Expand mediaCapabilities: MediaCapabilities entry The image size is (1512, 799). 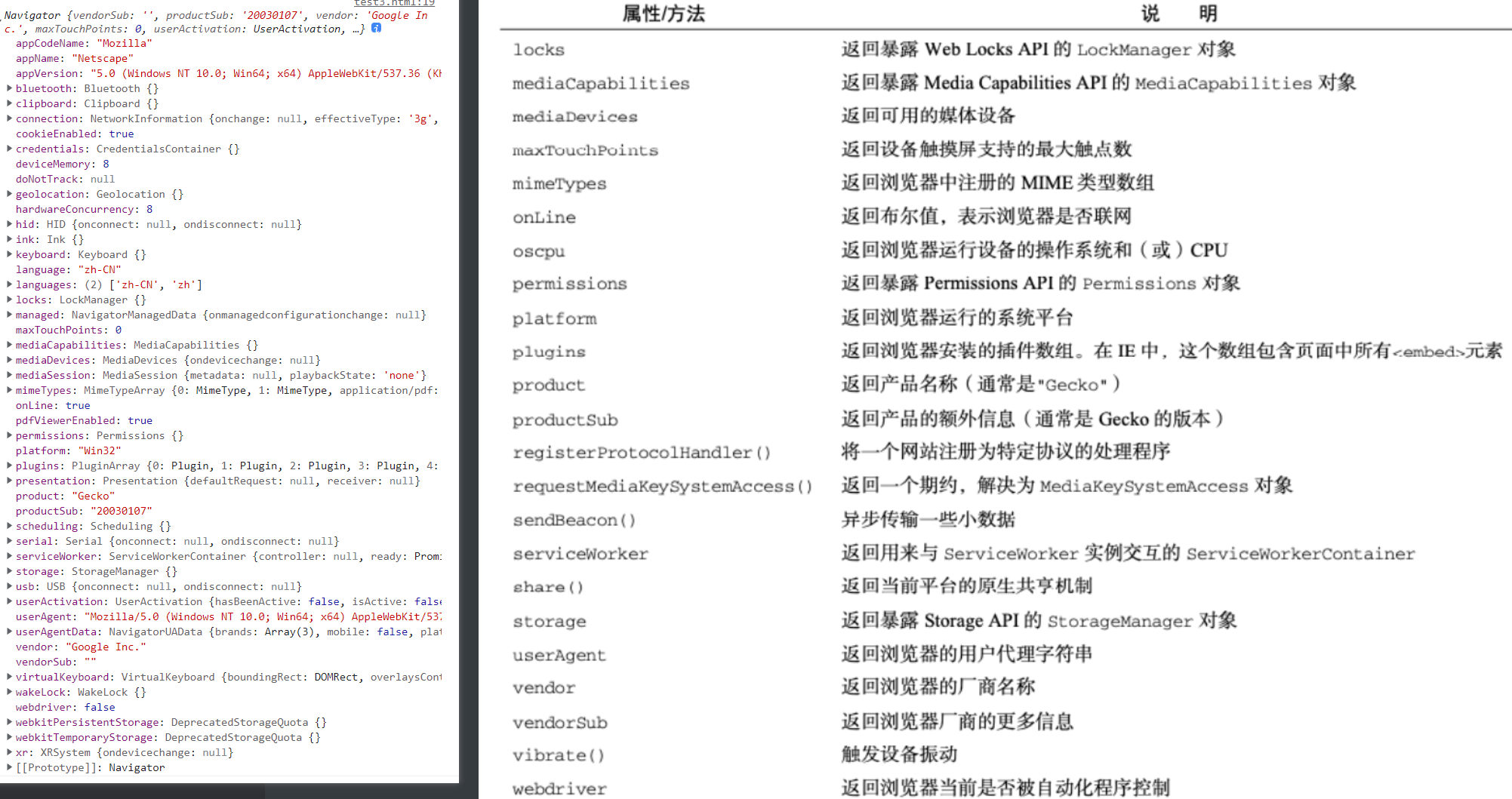(x=9, y=345)
